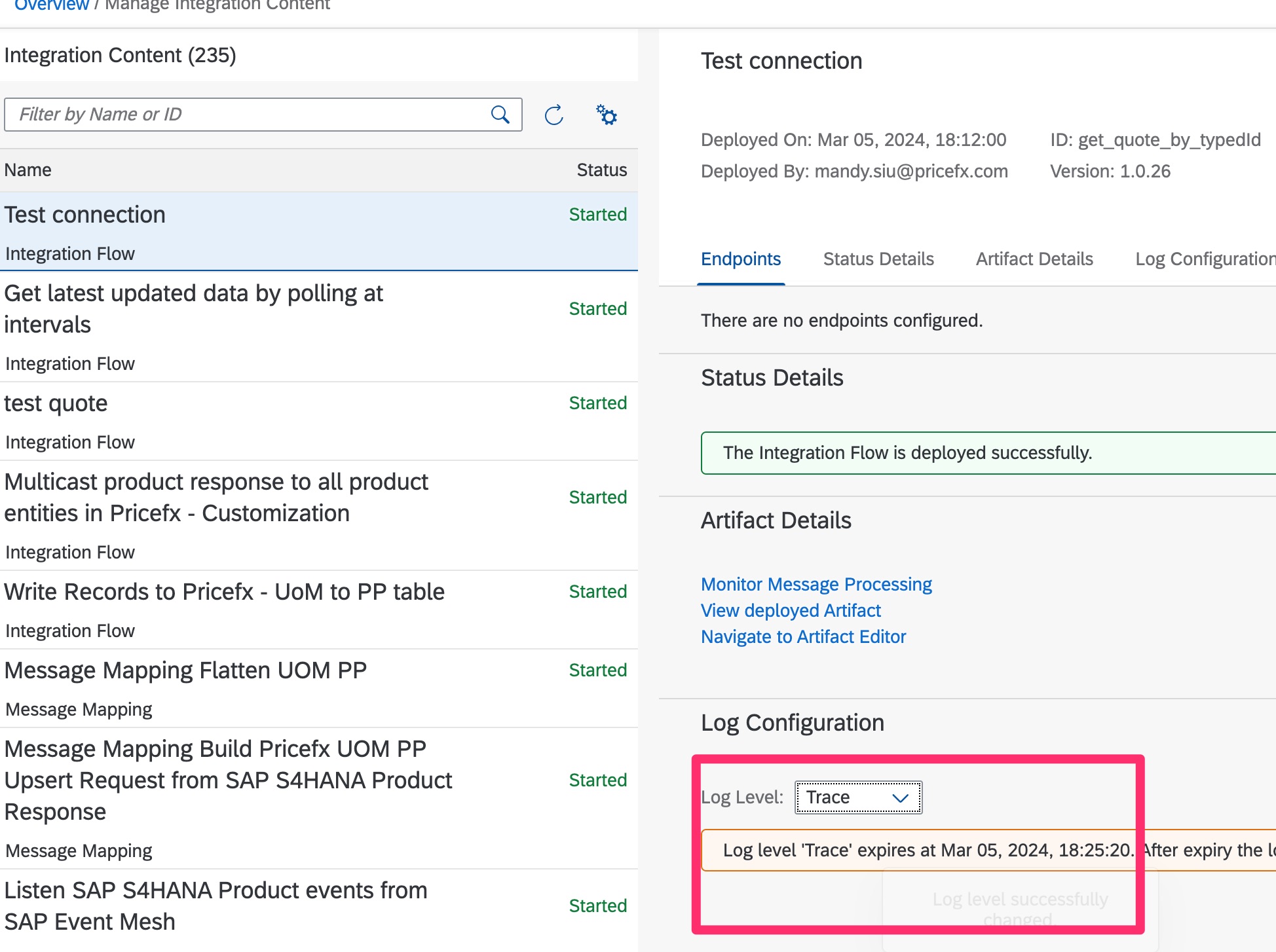Click the Navigate to Artifact Editor link
Viewport: 1276px width, 952px height.
pos(803,636)
